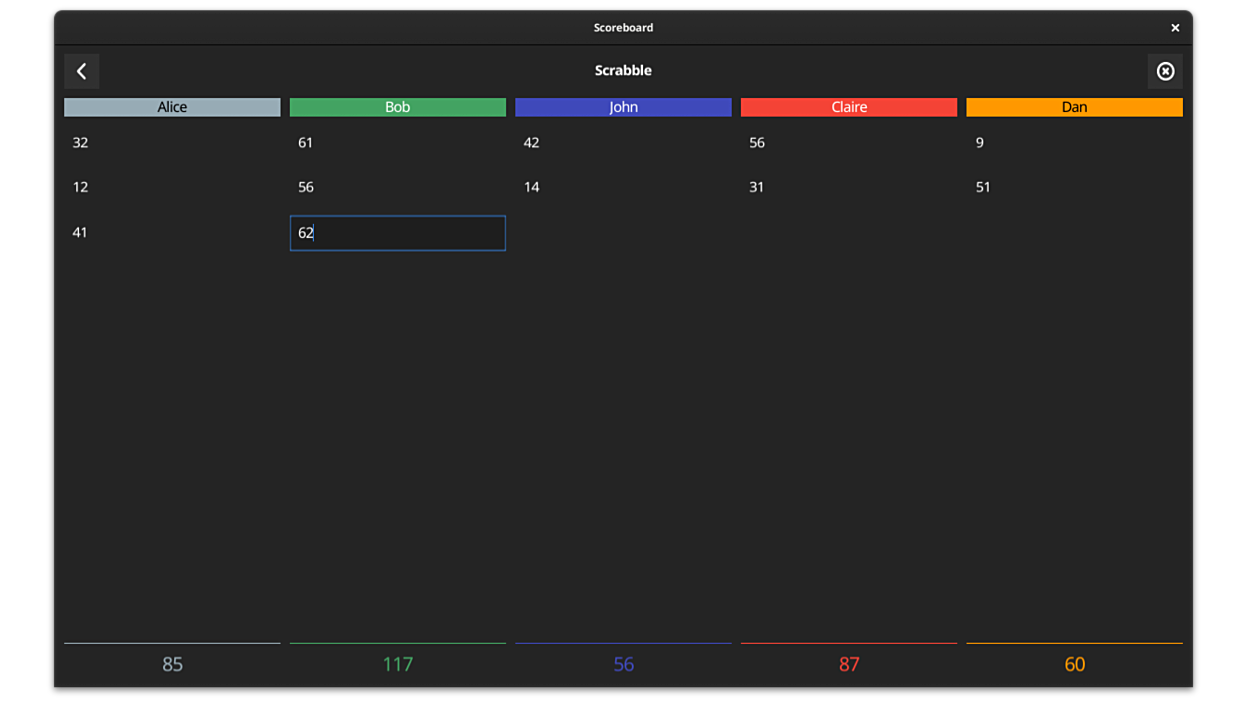The width and height of the screenshot is (1248, 702).
Task: Click Dan's second round score 51
Action: 983,187
